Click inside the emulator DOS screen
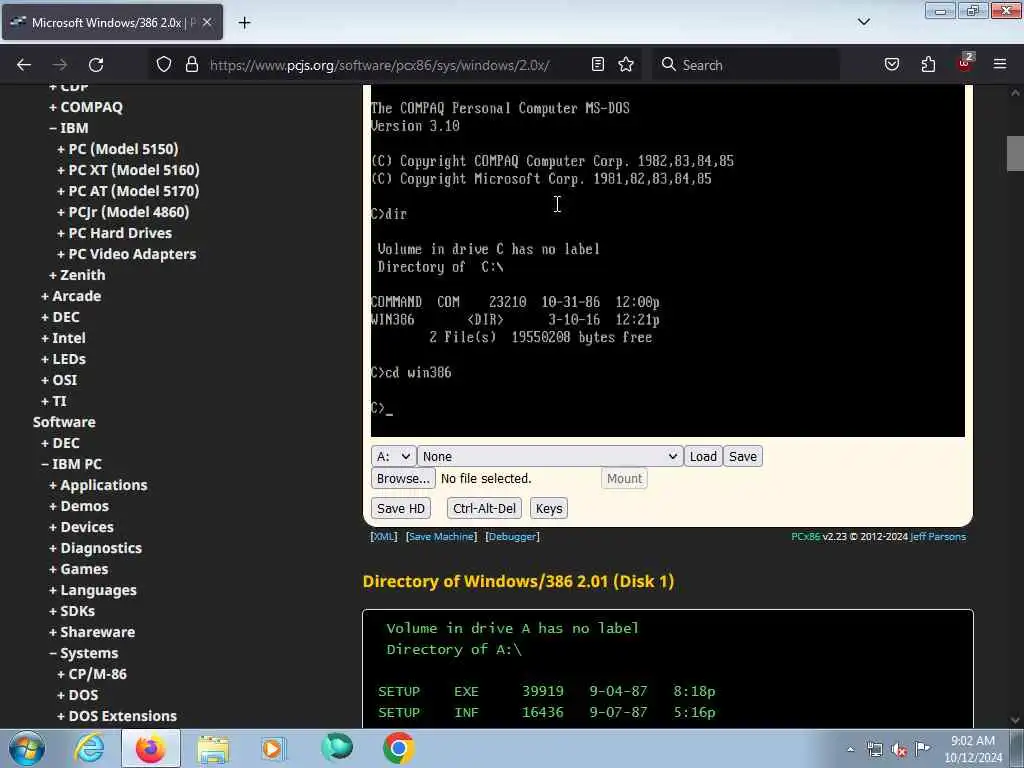 (667, 260)
